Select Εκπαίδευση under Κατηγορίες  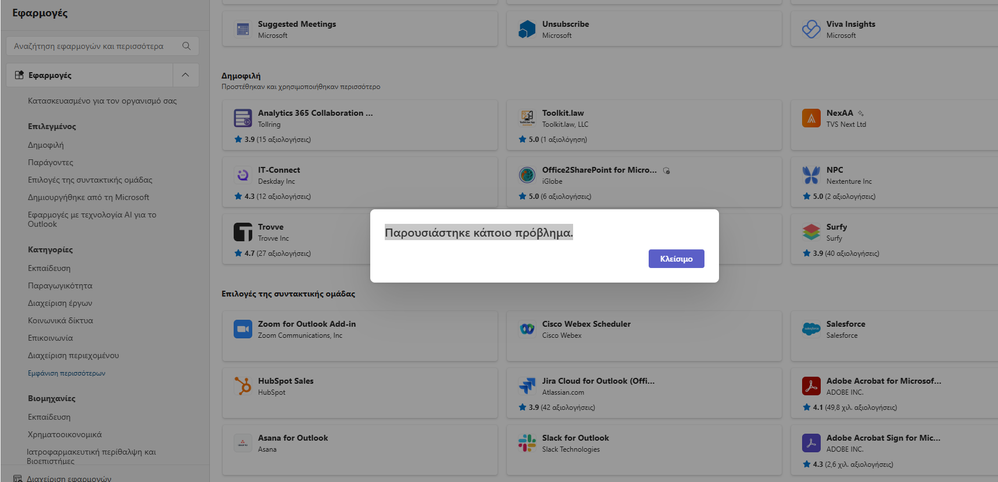49,268
